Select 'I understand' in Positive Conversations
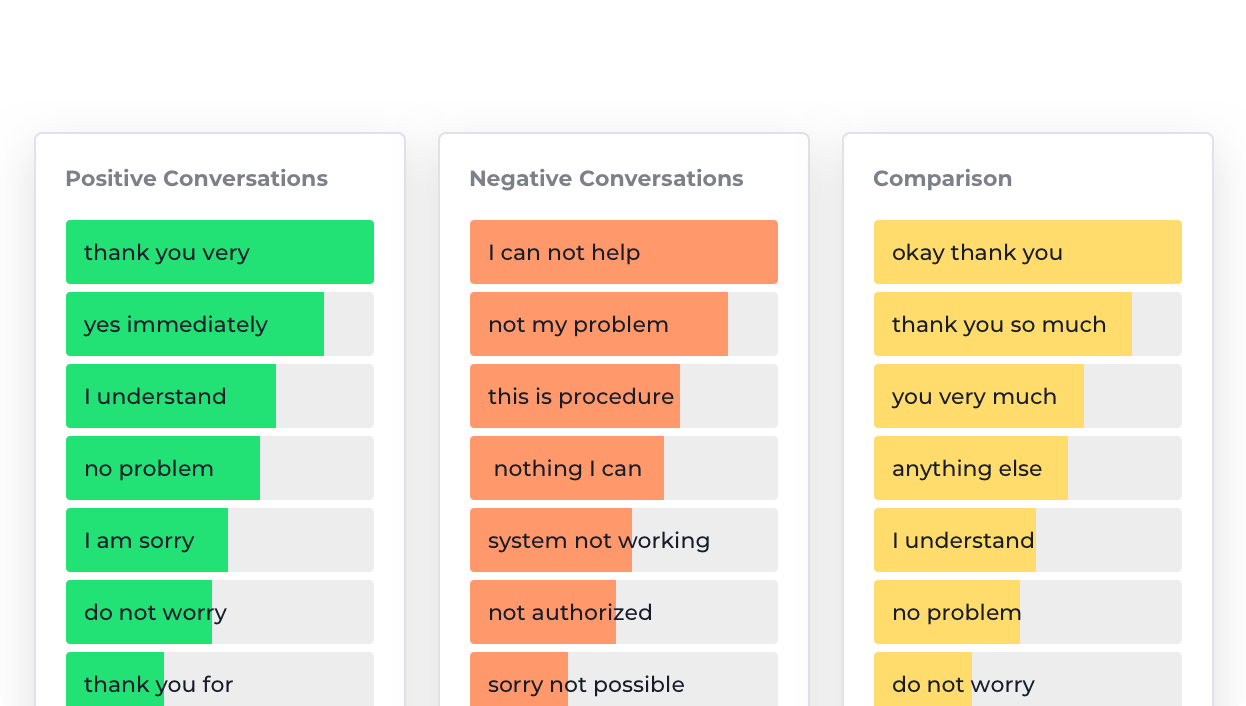 click(x=220, y=396)
